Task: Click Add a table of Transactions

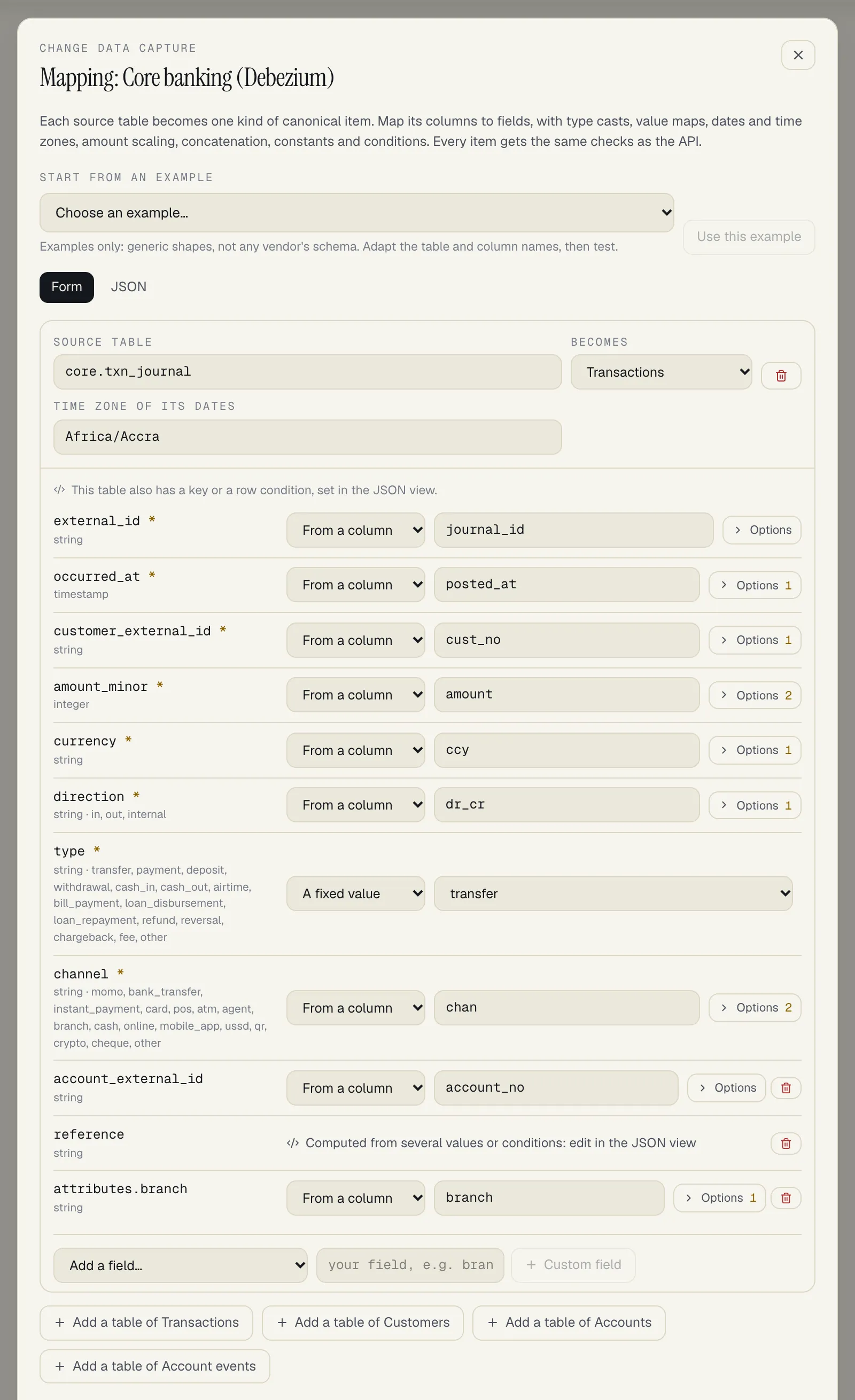Action: (x=146, y=1322)
